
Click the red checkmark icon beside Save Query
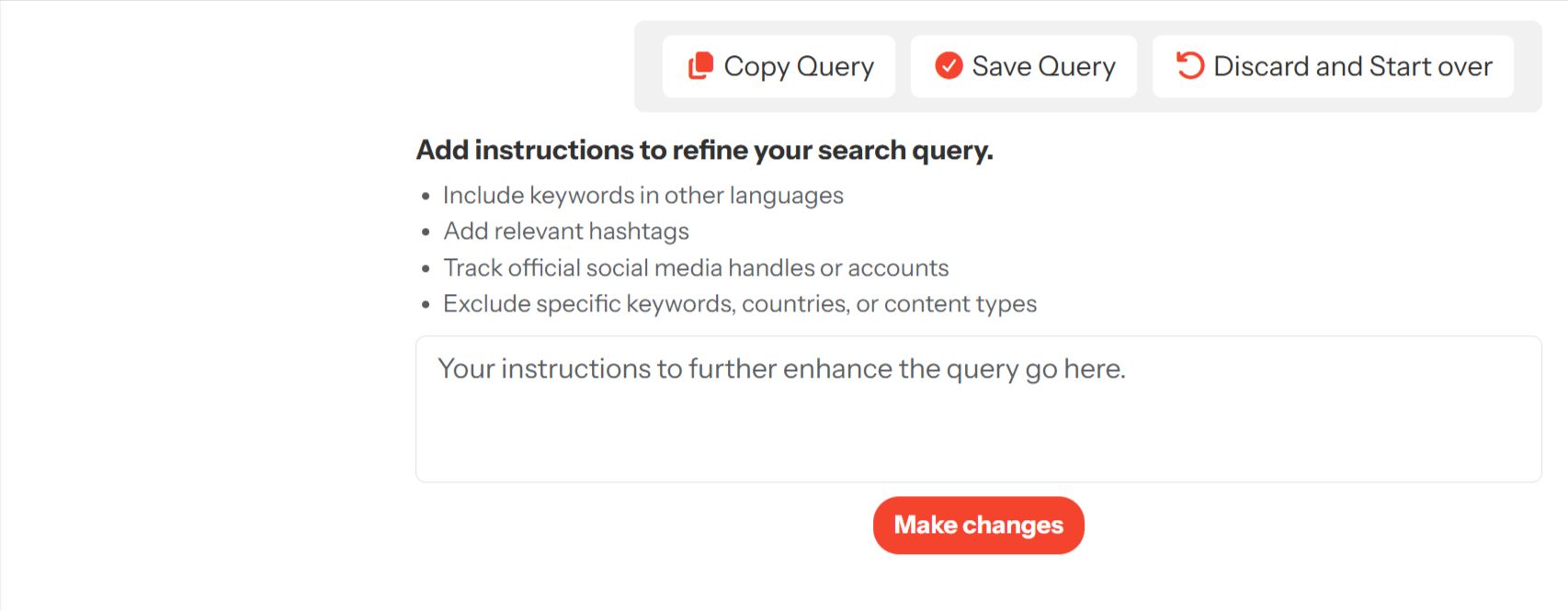[x=949, y=66]
